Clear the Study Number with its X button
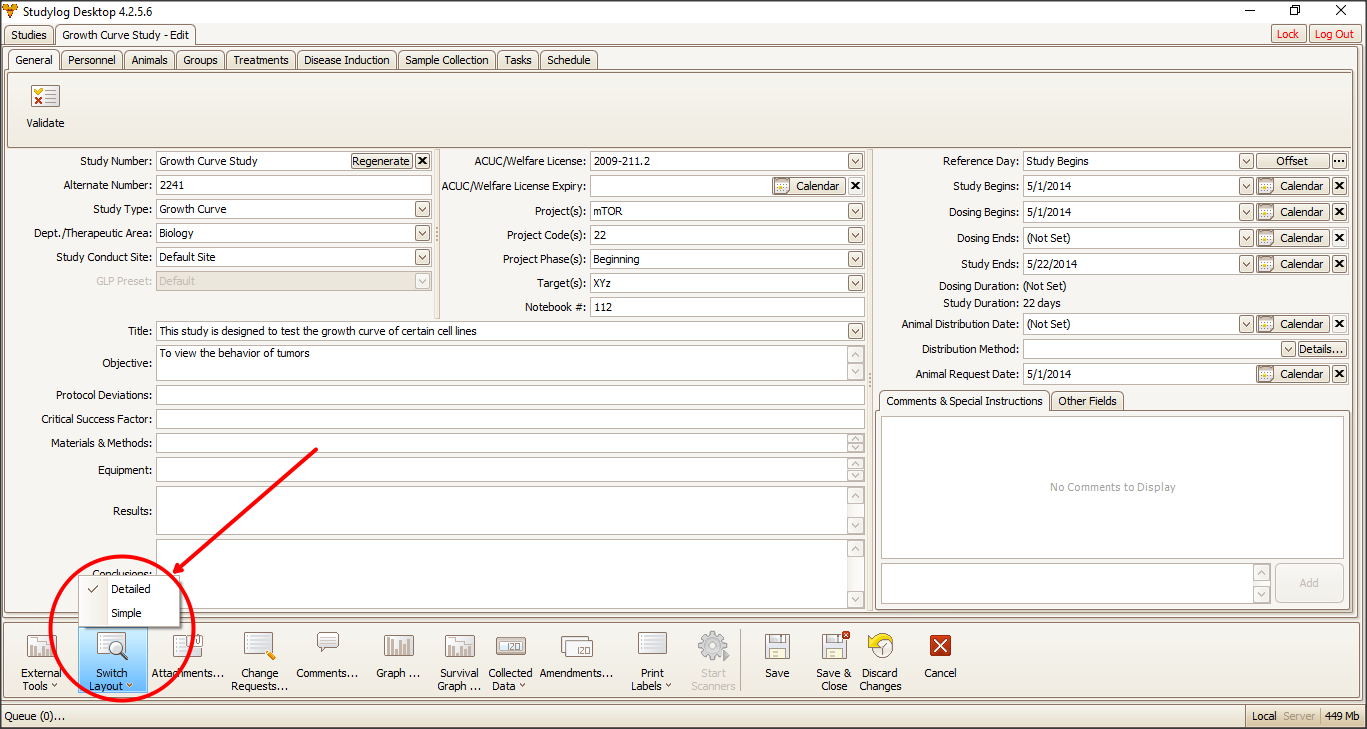The width and height of the screenshot is (1367, 729). click(x=423, y=161)
